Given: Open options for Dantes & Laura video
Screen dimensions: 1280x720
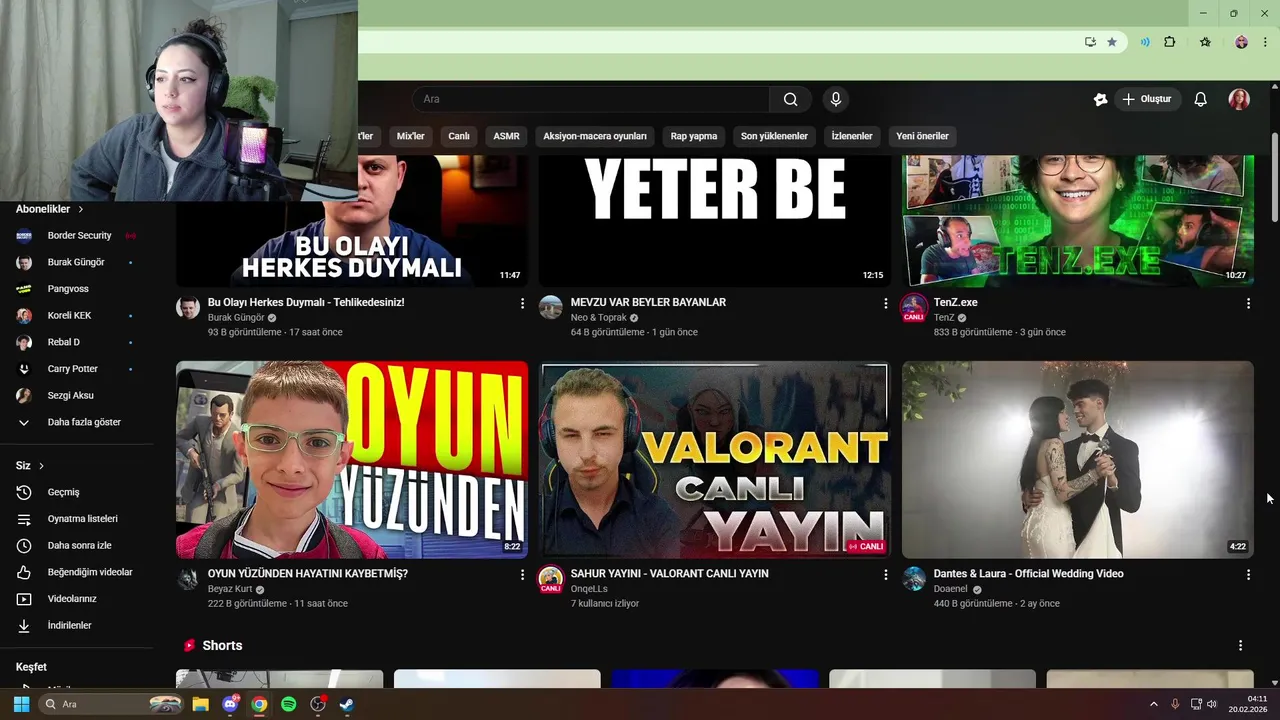Looking at the screenshot, I should pyautogui.click(x=1248, y=575).
